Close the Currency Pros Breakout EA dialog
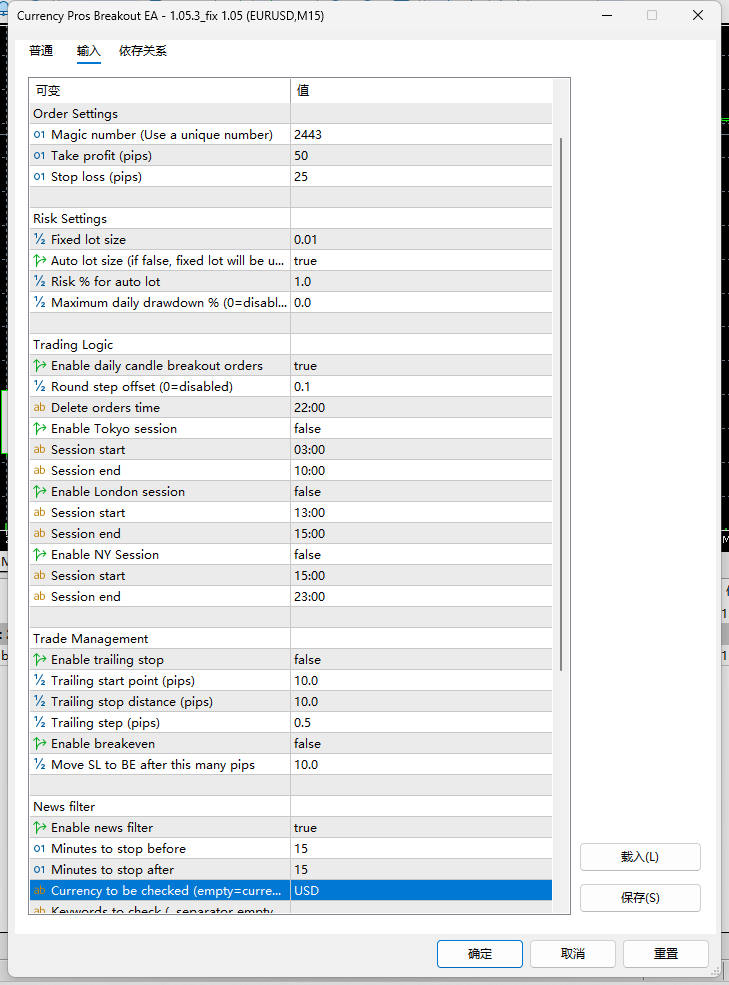The image size is (729, 985). tap(698, 15)
